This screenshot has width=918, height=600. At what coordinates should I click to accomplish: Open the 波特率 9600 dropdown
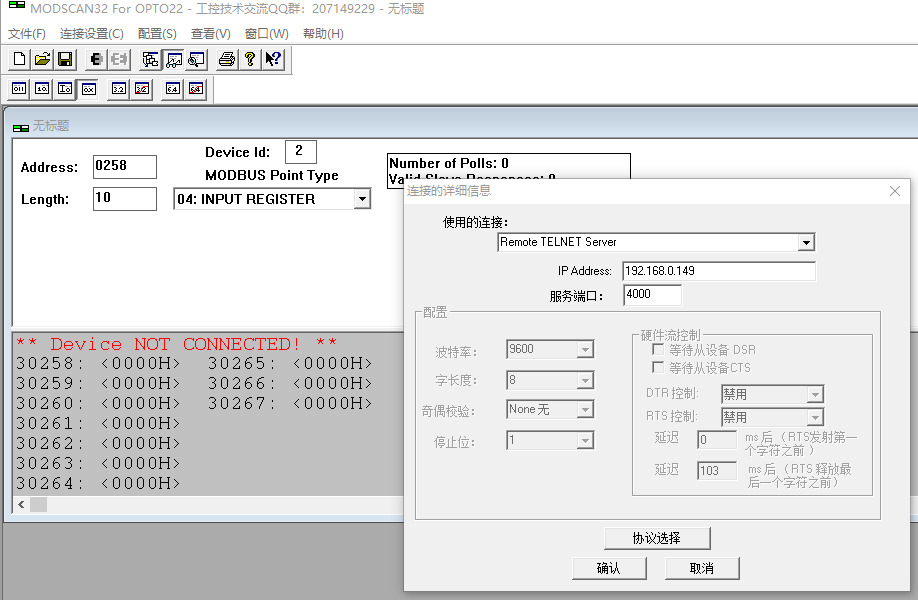click(x=585, y=350)
